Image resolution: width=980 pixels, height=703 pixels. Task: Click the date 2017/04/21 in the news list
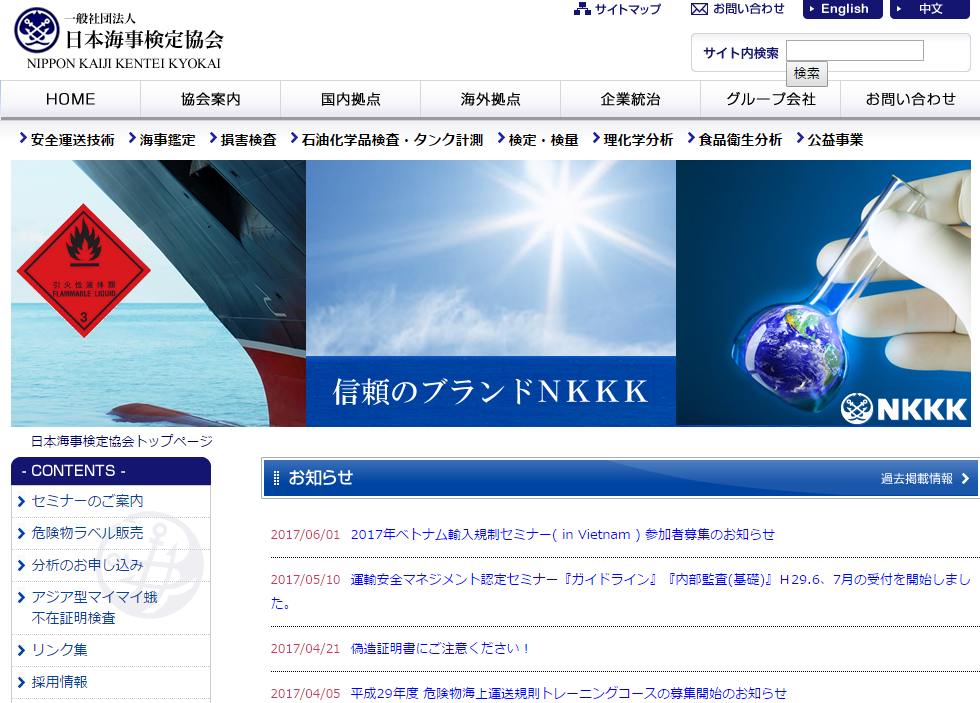tap(305, 649)
